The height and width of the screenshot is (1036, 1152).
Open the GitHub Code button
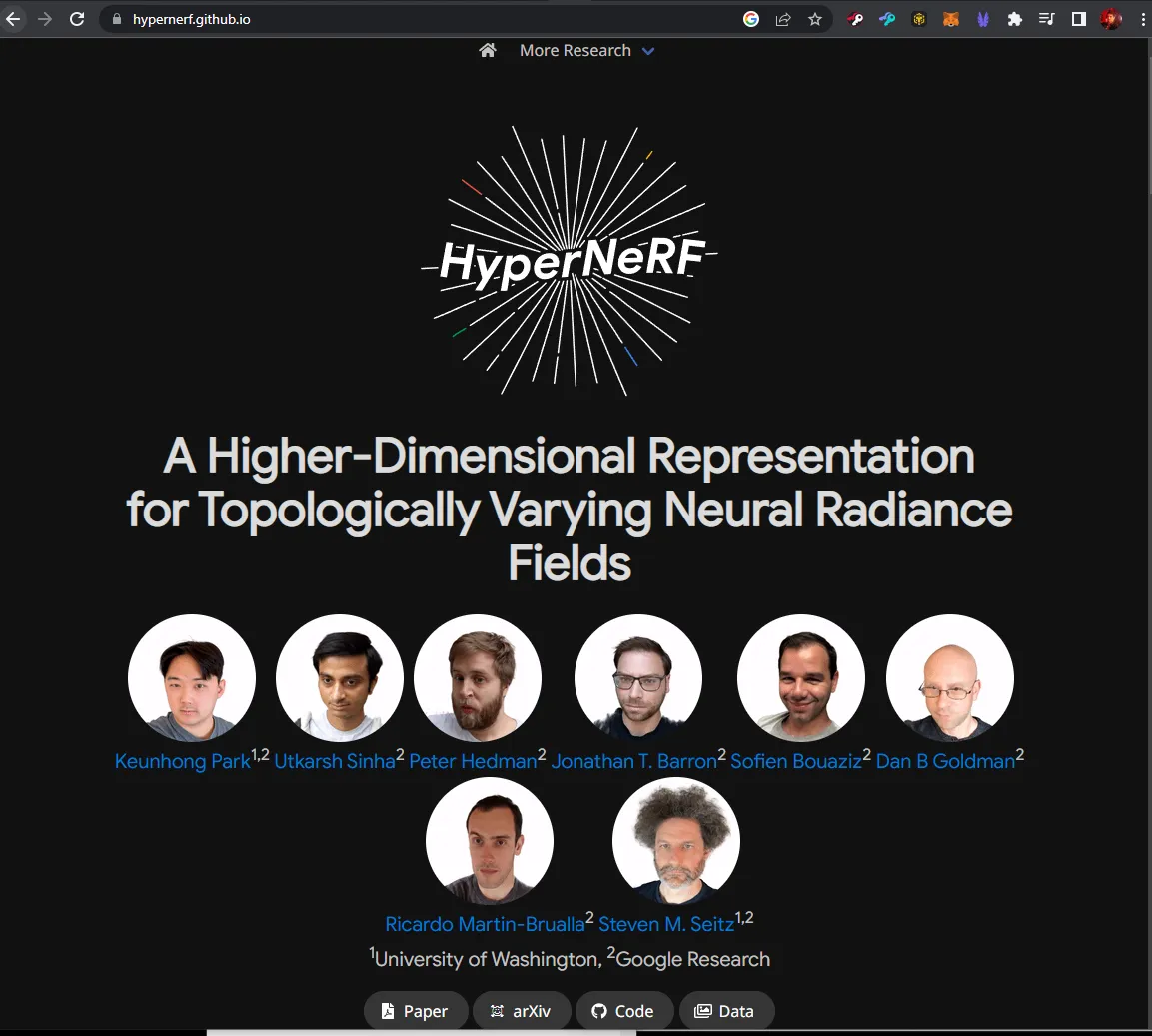(x=624, y=1011)
